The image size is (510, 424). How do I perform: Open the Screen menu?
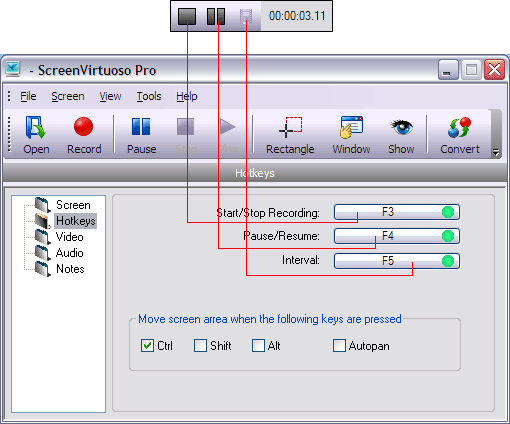point(68,96)
